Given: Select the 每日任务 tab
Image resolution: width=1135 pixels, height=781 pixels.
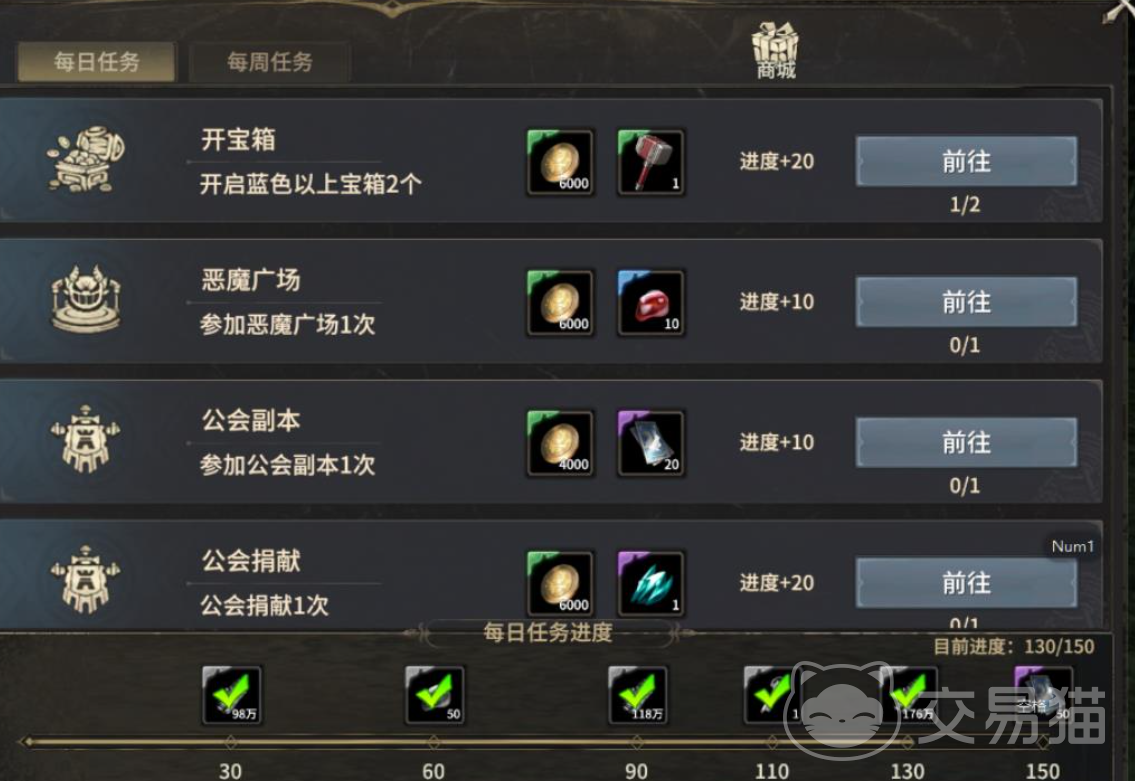Looking at the screenshot, I should point(96,62).
